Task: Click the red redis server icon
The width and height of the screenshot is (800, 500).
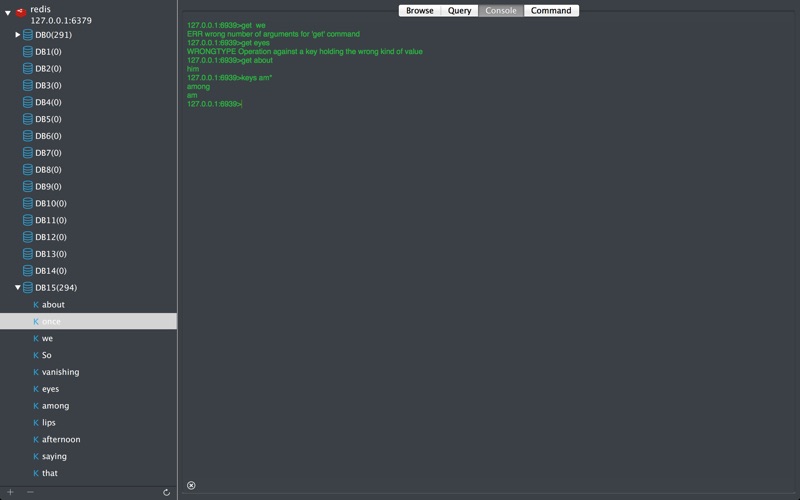Action: pos(21,13)
